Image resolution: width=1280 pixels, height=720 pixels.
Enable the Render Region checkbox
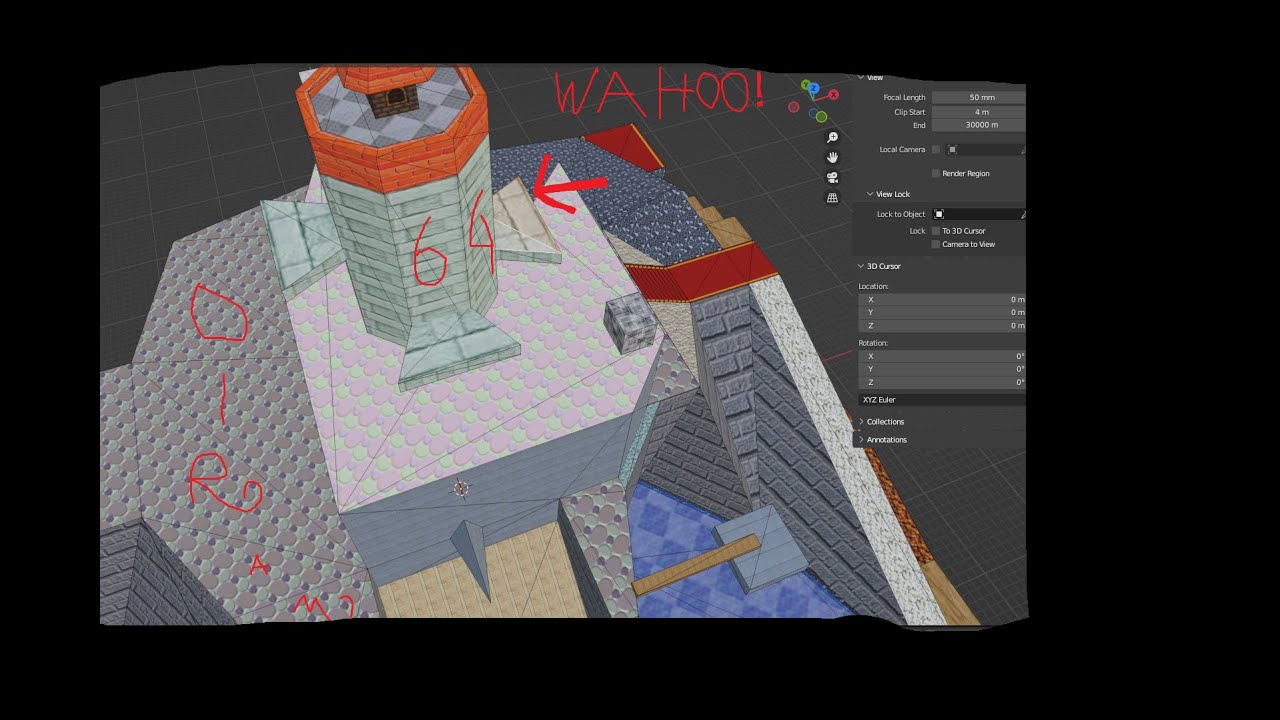coord(936,174)
